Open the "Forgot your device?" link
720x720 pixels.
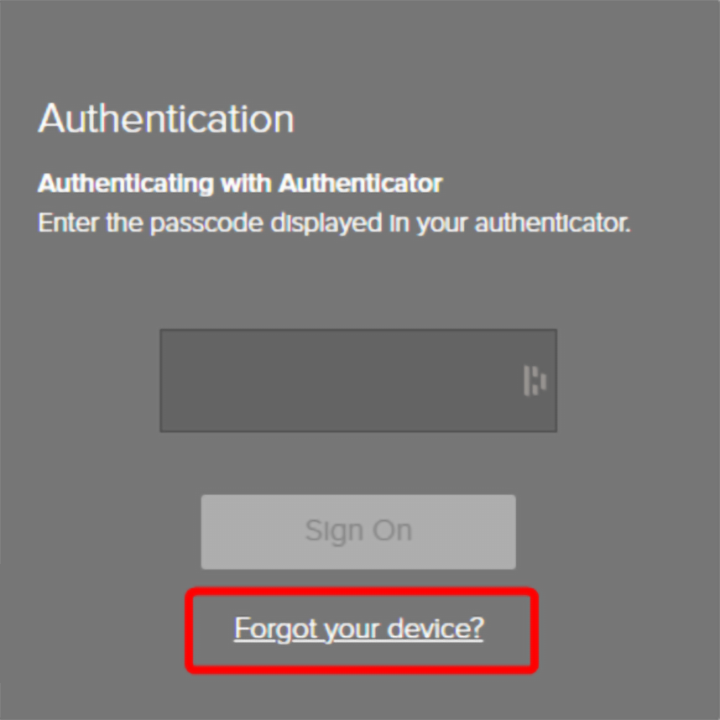pyautogui.click(x=359, y=629)
